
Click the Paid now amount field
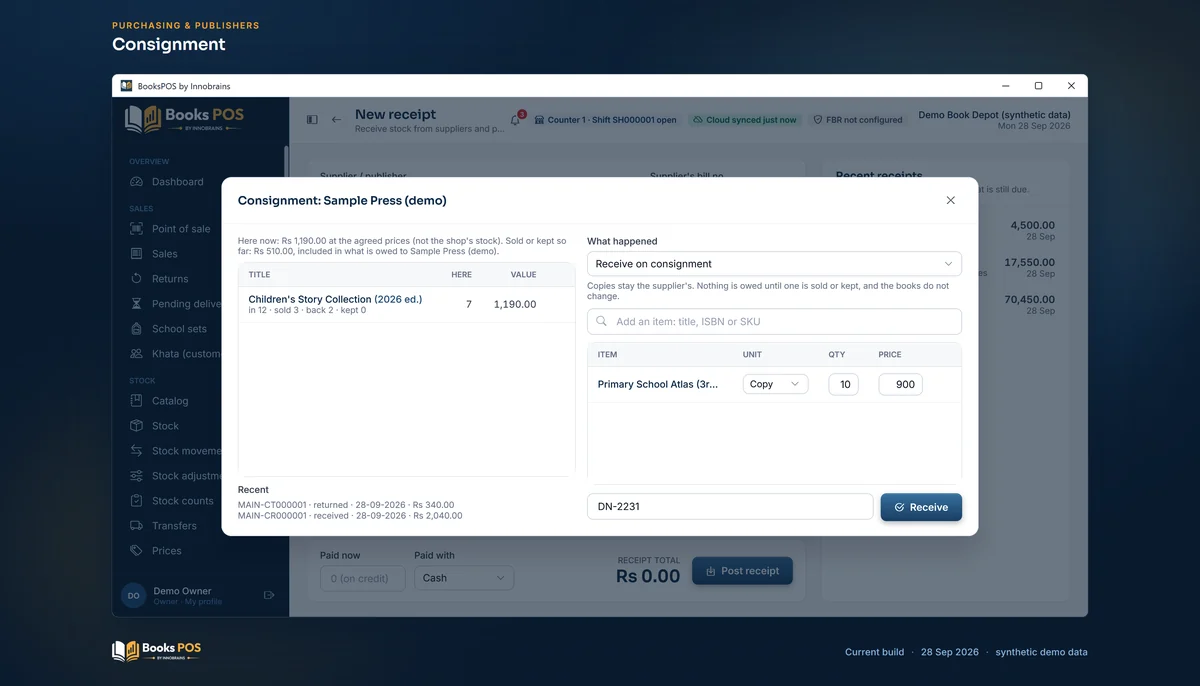point(362,578)
